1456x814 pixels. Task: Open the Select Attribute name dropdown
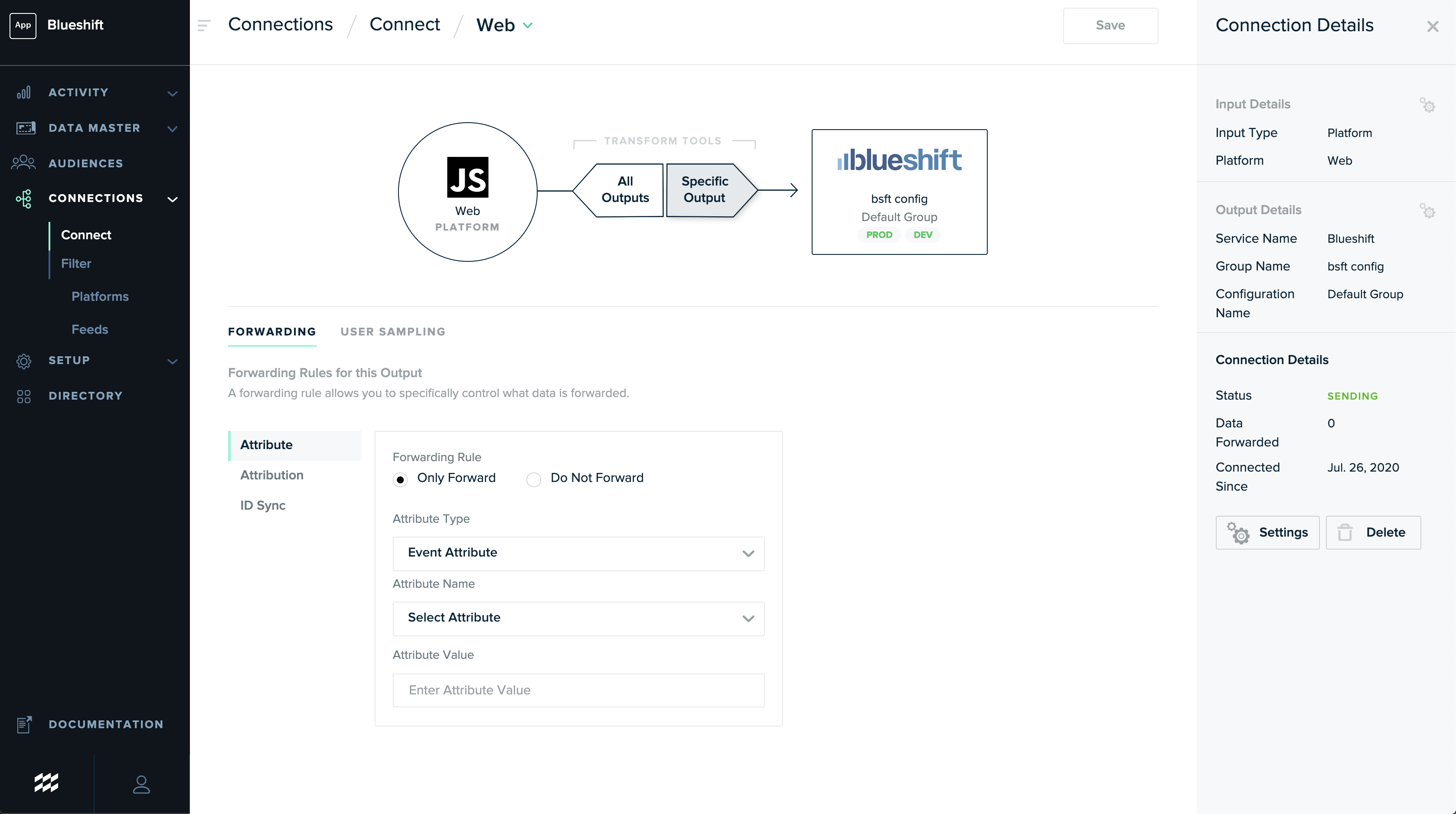tap(578, 619)
